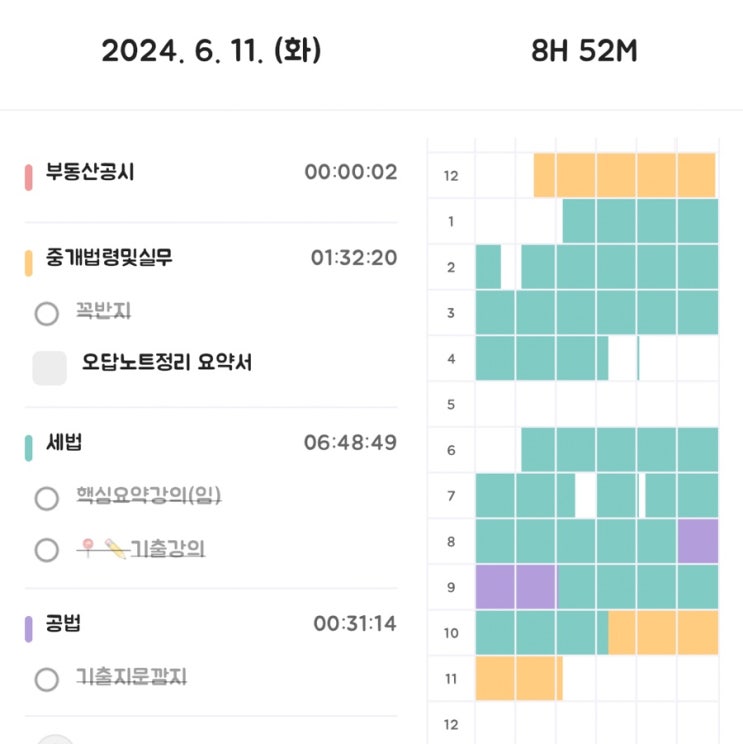Click the 세법 timer 06:48:49
Image resolution: width=743 pixels, height=744 pixels.
pos(350,442)
